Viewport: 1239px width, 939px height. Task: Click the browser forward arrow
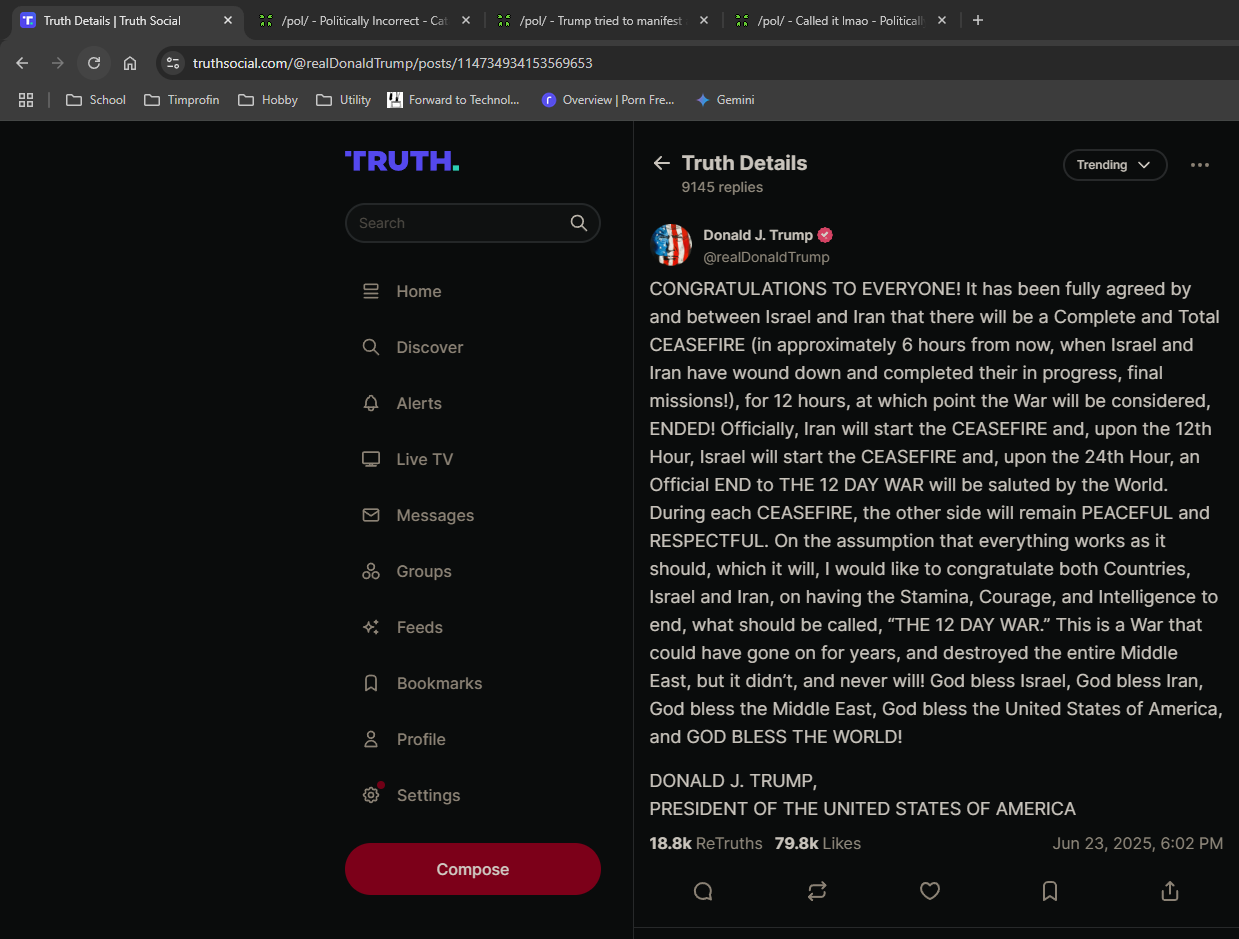pyautogui.click(x=58, y=63)
